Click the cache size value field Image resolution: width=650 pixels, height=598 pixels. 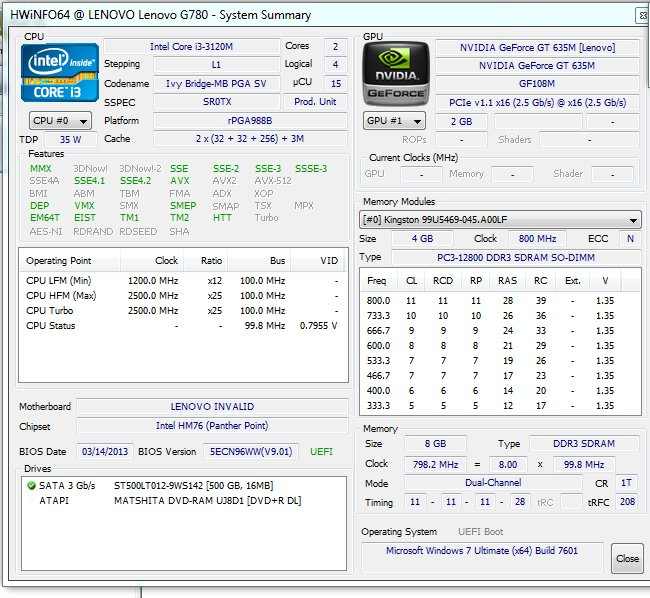(x=250, y=138)
